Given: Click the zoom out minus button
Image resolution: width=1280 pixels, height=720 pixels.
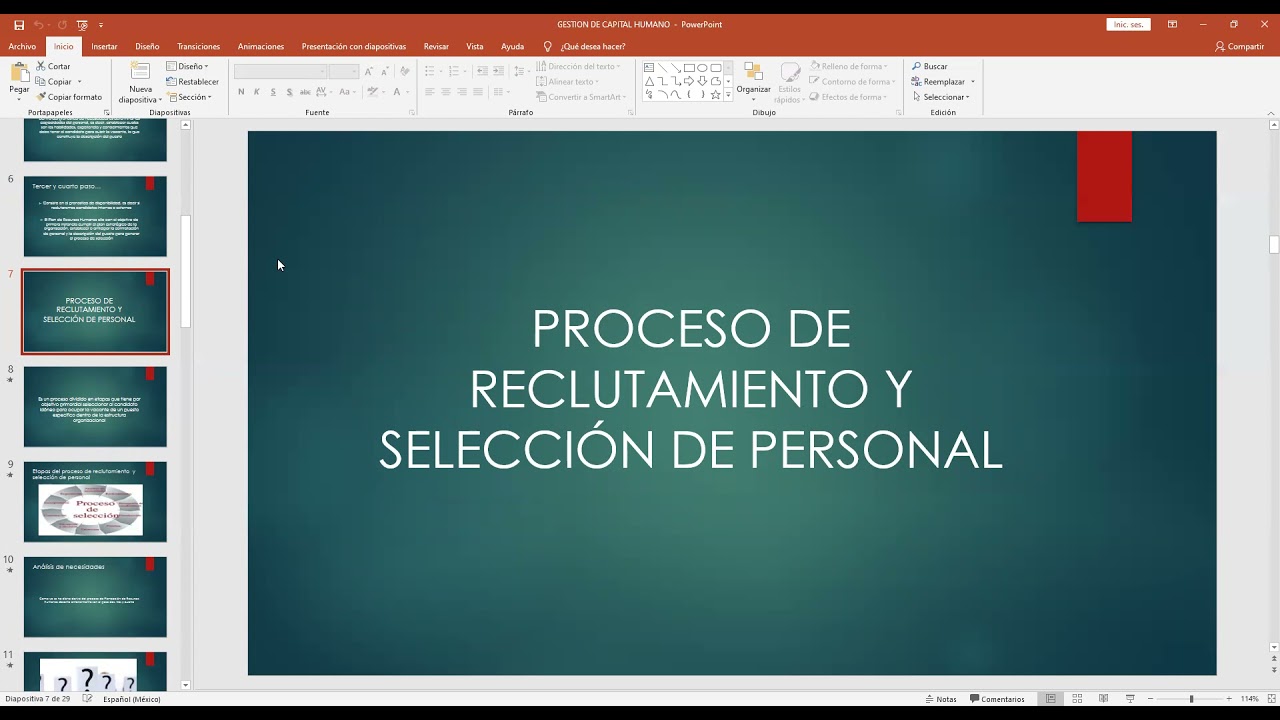Looking at the screenshot, I should (1150, 699).
